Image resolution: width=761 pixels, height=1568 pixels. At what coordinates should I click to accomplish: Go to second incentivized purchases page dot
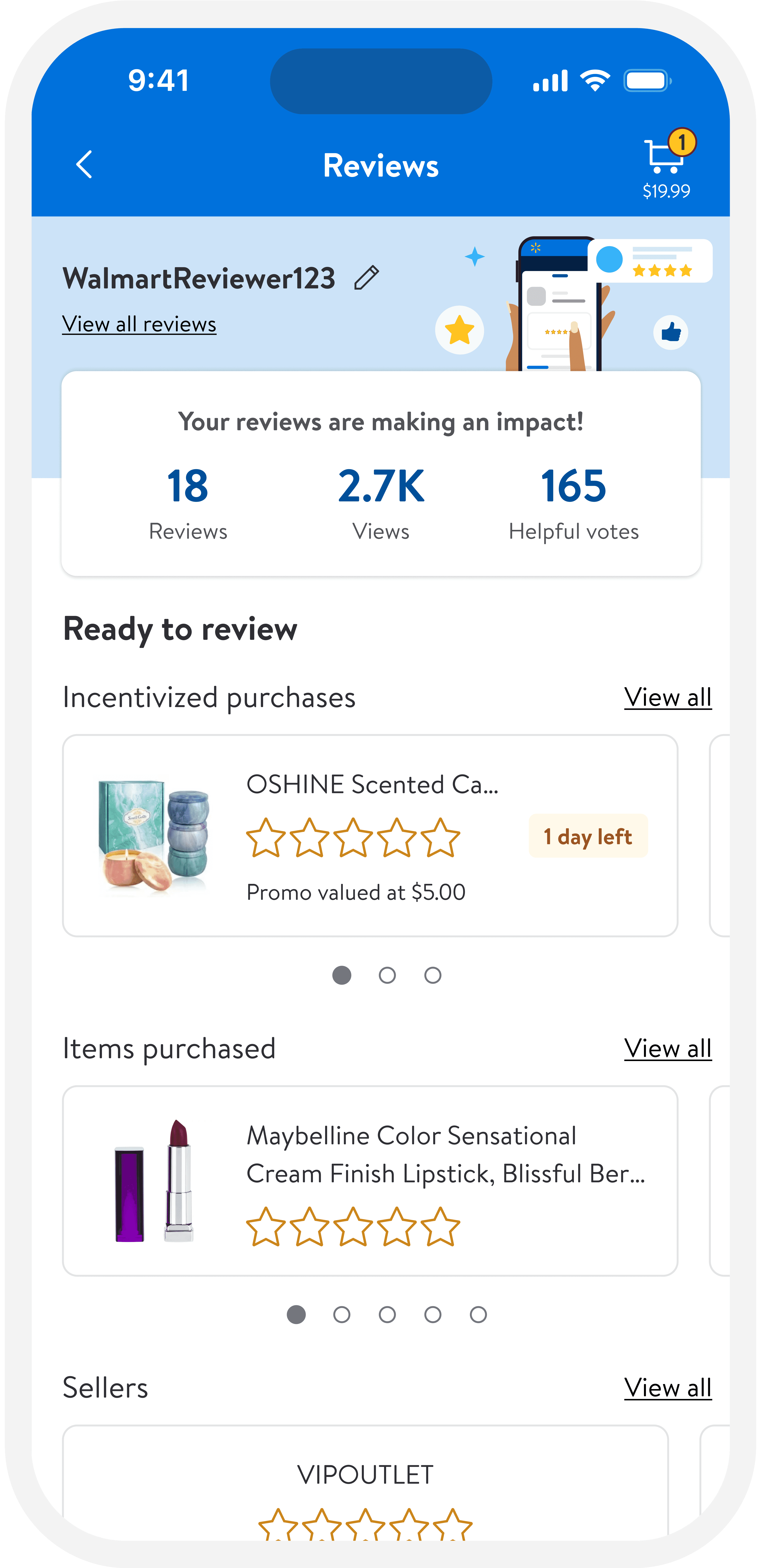point(388,976)
